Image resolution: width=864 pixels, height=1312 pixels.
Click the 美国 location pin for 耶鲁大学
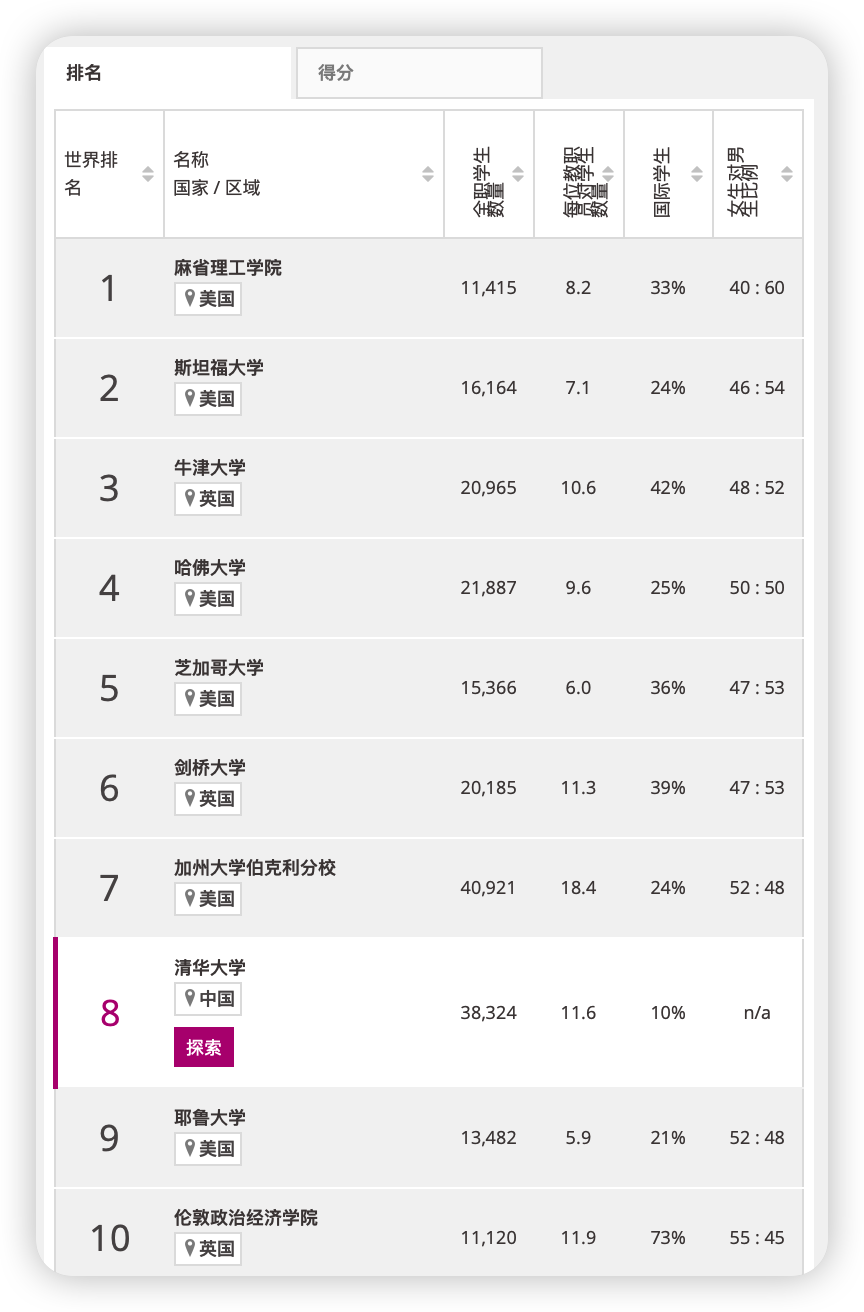(207, 1149)
